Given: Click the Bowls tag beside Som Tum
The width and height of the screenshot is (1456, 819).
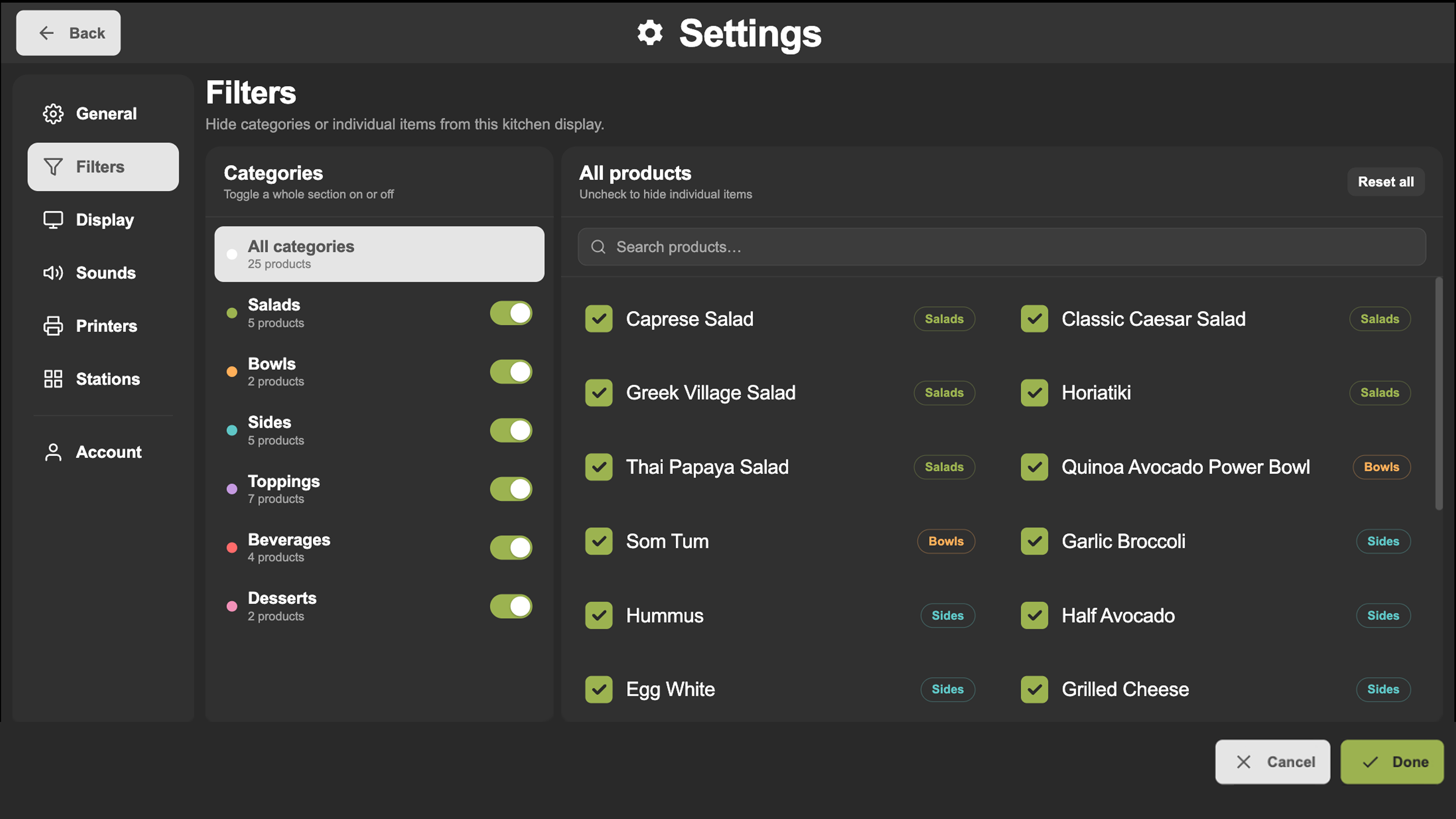Looking at the screenshot, I should click(x=946, y=541).
